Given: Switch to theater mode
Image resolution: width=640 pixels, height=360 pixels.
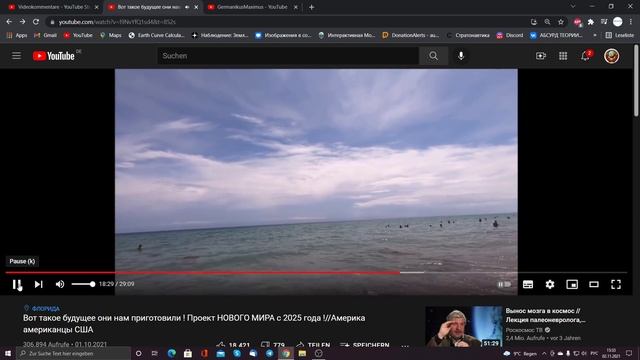Looking at the screenshot, I should tap(594, 284).
